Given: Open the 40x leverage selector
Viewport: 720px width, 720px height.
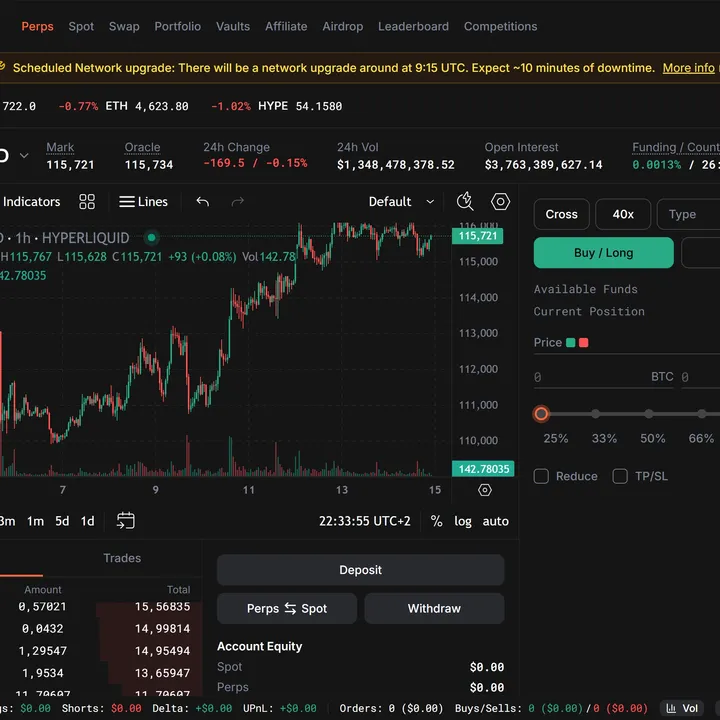Looking at the screenshot, I should point(623,214).
